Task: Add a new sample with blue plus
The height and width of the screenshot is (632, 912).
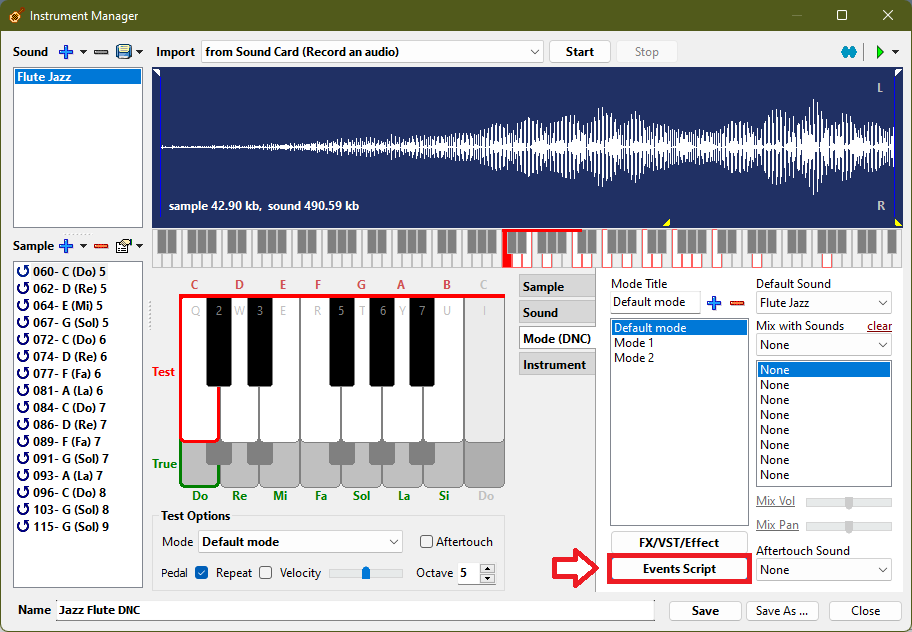Action: click(x=67, y=246)
